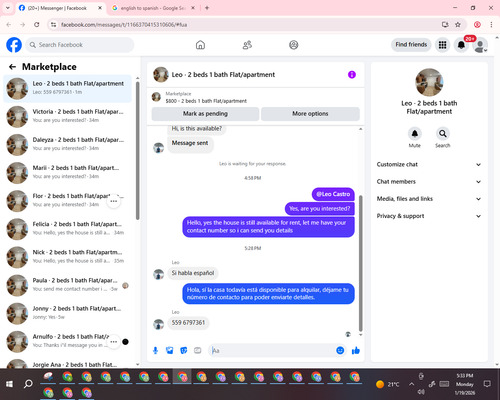500x400 pixels.
Task: Click the large listing thumbnail in right panel
Action: (x=429, y=82)
